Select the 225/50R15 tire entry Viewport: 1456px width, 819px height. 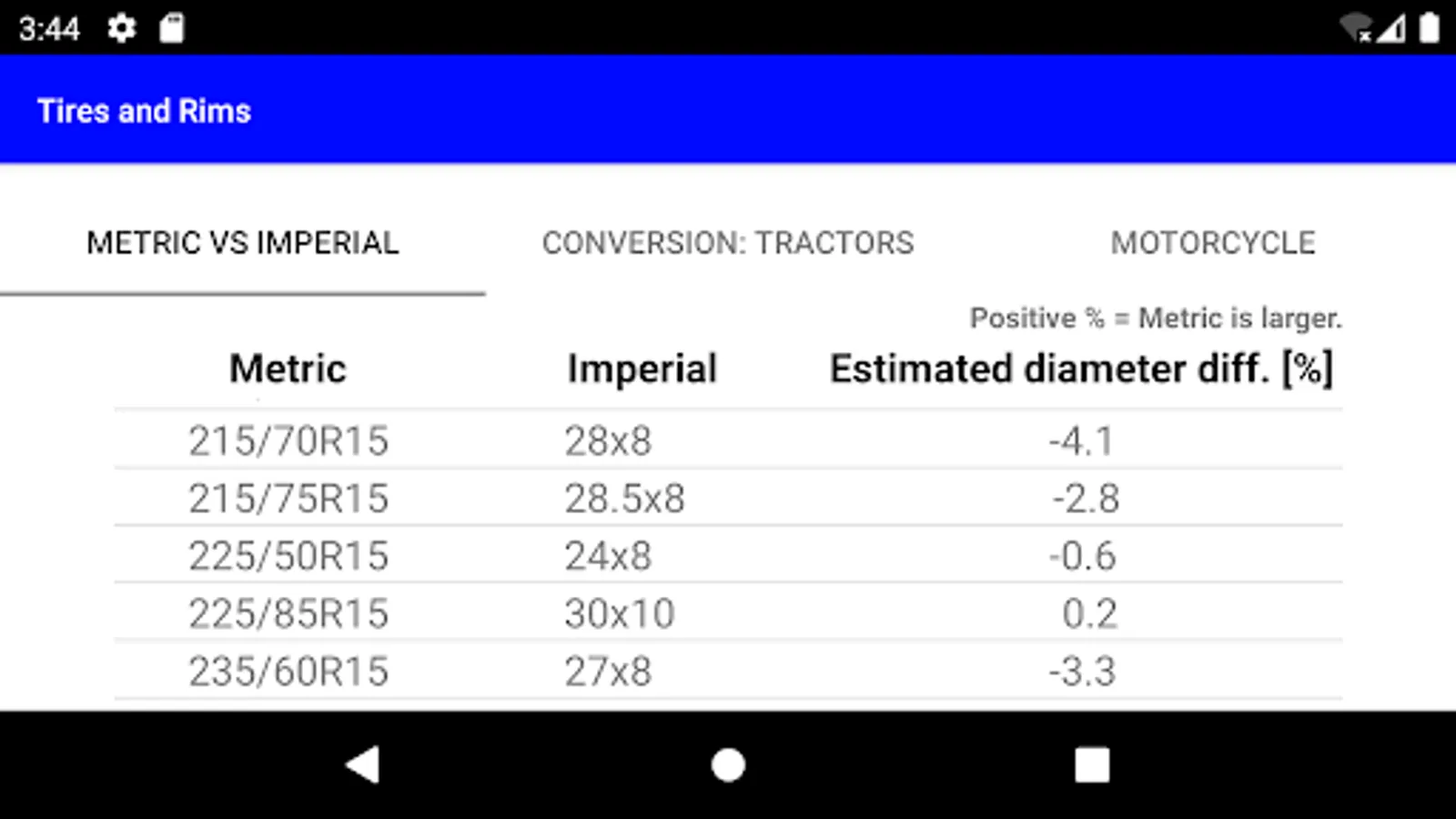pyautogui.click(x=288, y=556)
